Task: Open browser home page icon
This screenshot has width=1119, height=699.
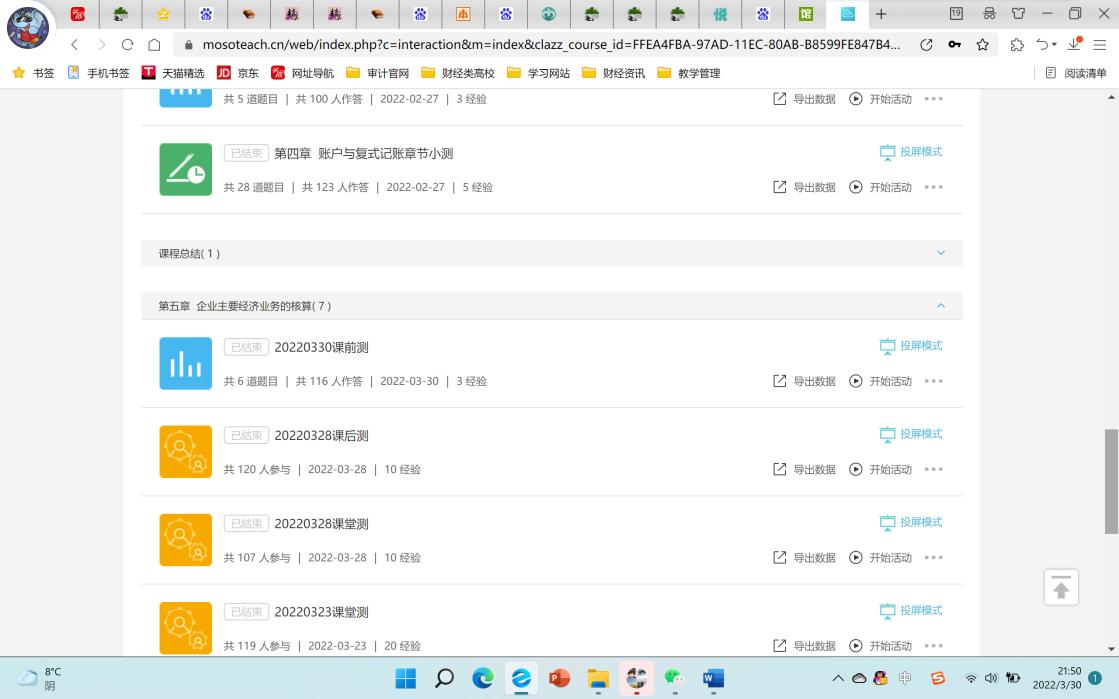Action: coord(154,45)
